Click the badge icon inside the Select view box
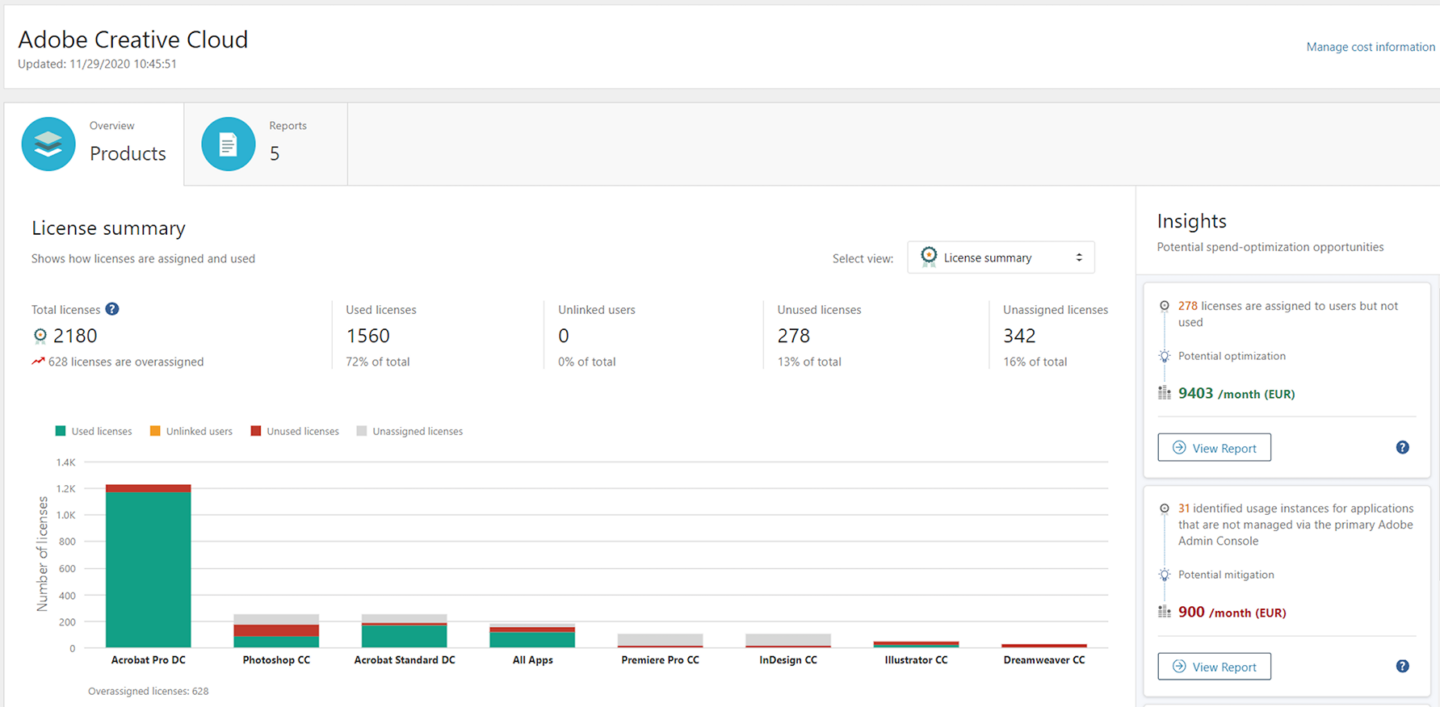 click(x=929, y=257)
